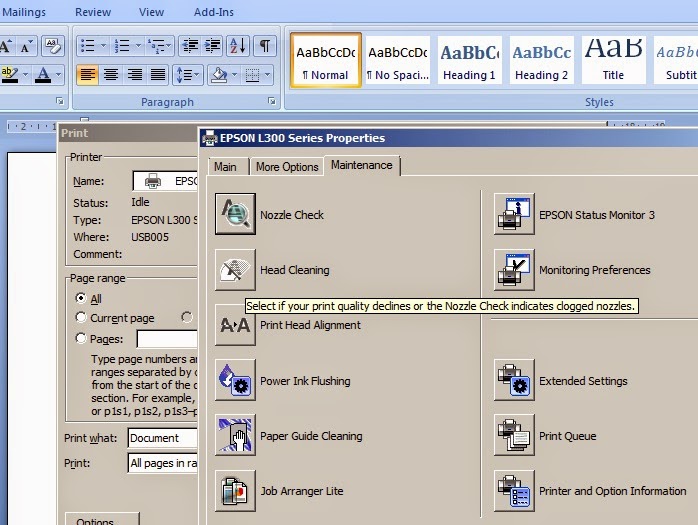Click the Text Highlight Color icon
Screen dimensions: 698x525
(9, 74)
